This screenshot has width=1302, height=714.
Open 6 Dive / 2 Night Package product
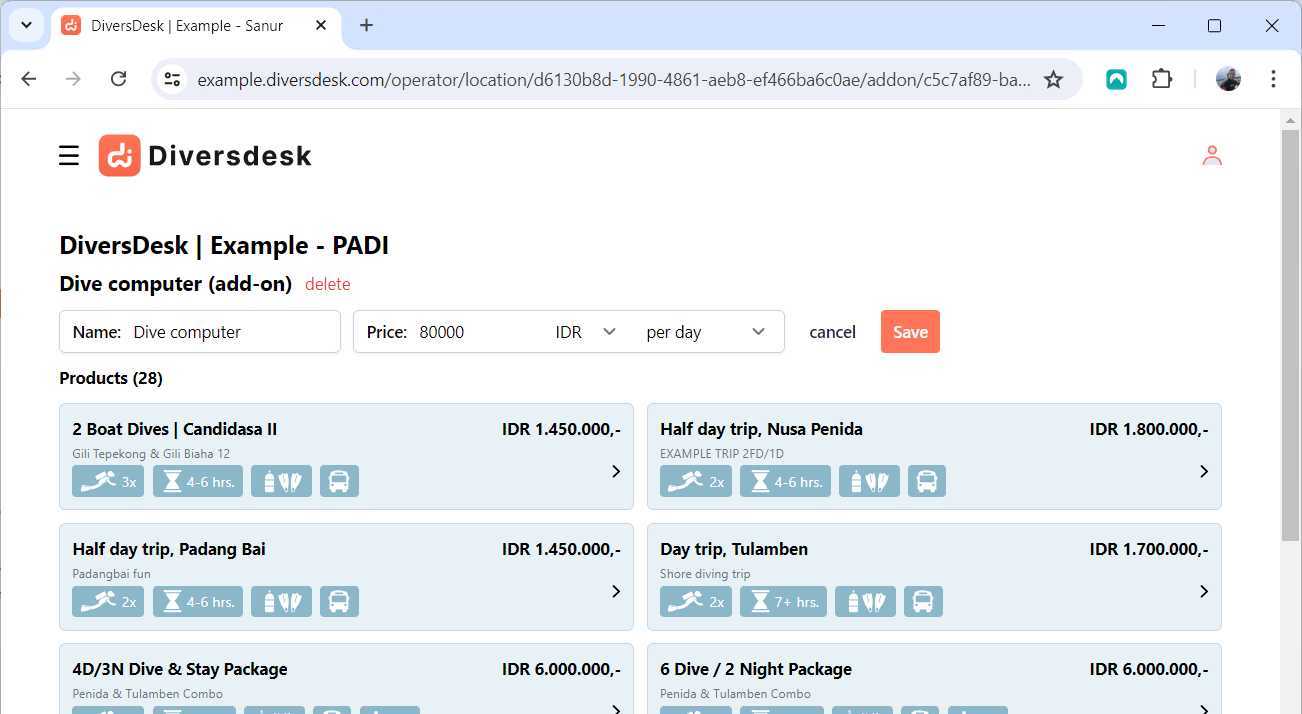click(934, 679)
